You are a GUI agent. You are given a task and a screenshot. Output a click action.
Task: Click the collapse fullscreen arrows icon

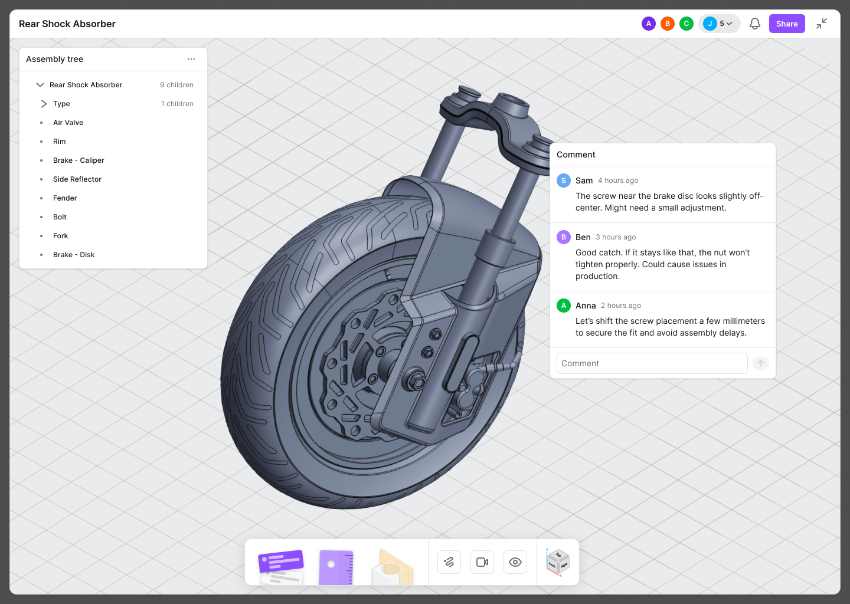point(822,23)
